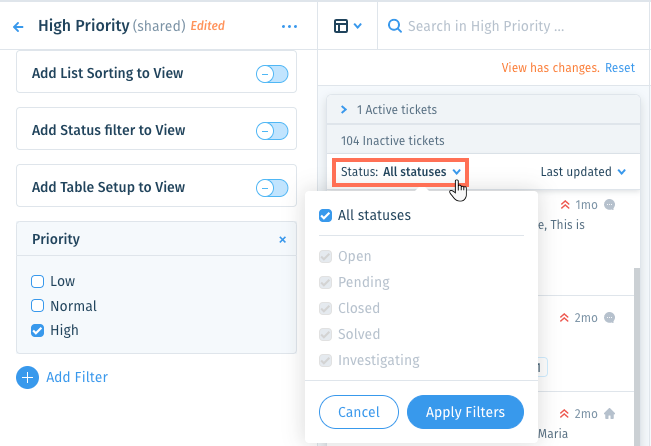651x446 pixels.
Task: Open the Status: All statuses dropdown
Action: [401, 172]
